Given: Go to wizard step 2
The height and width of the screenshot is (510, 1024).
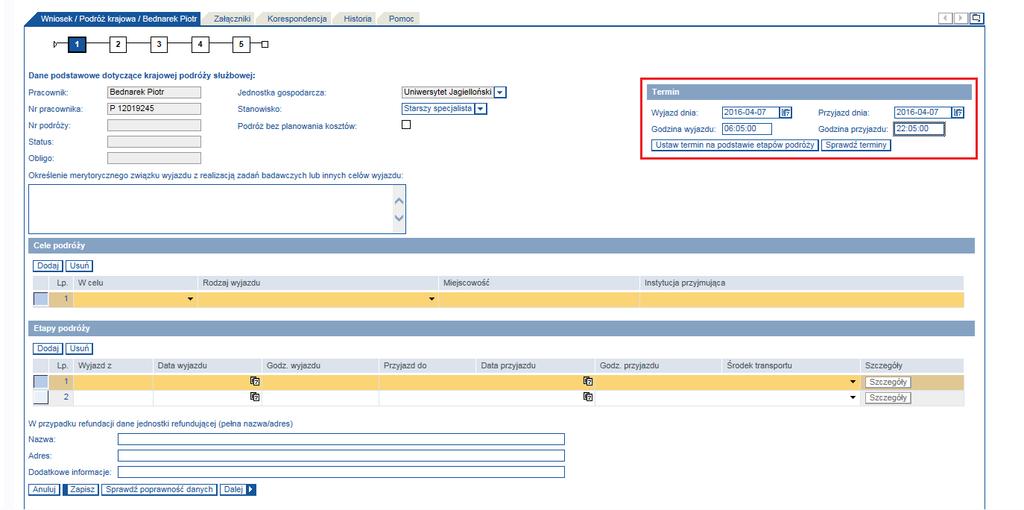Looking at the screenshot, I should pyautogui.click(x=118, y=44).
